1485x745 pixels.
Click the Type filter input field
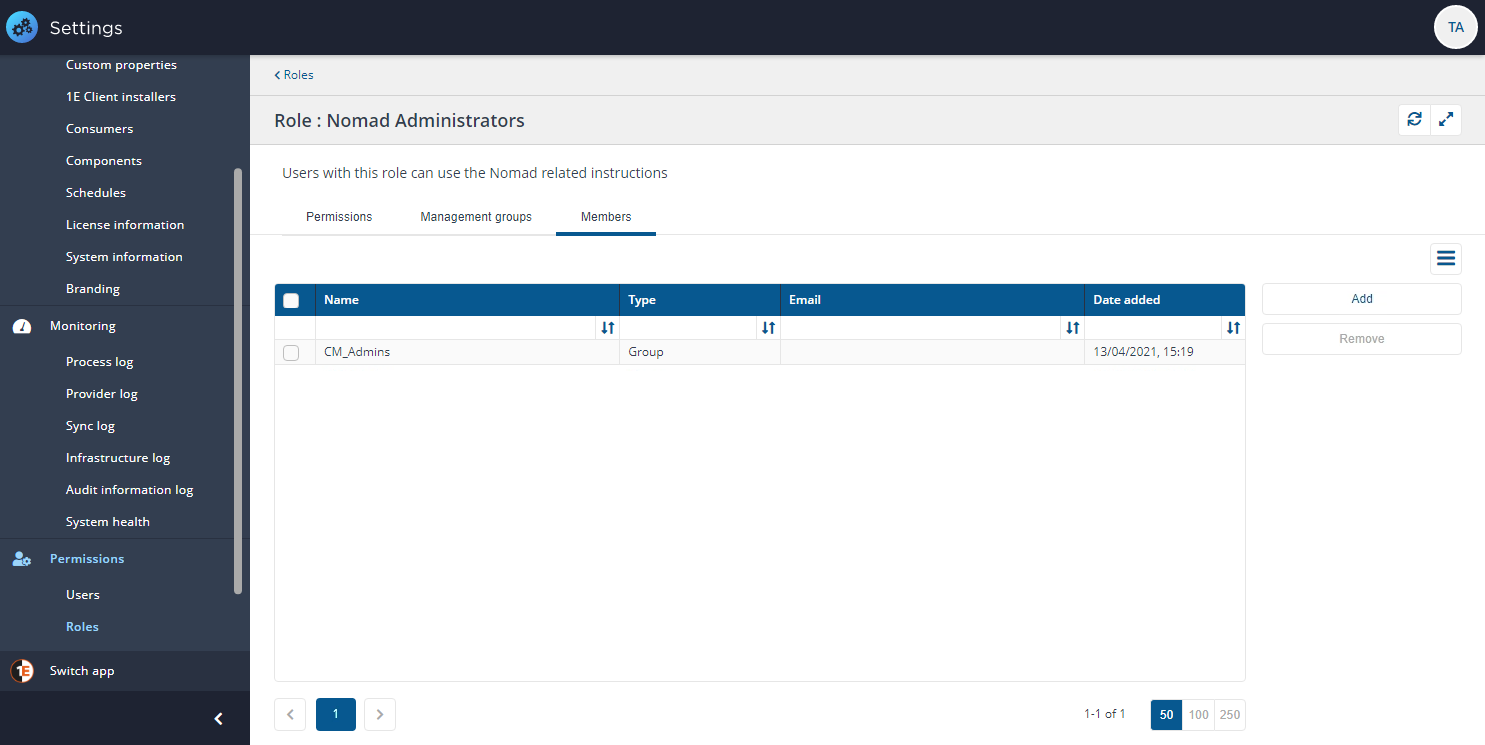coord(688,328)
